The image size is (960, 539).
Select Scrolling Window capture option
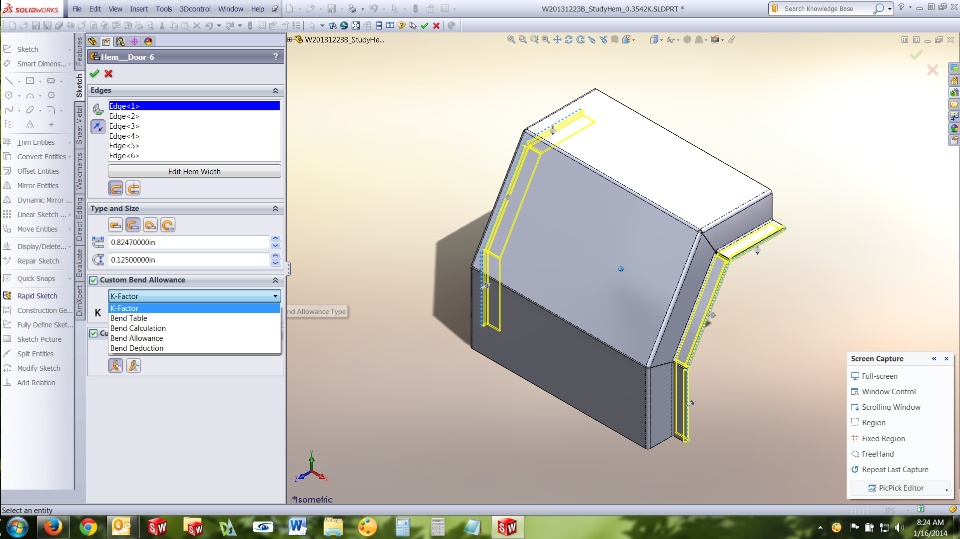coord(886,407)
